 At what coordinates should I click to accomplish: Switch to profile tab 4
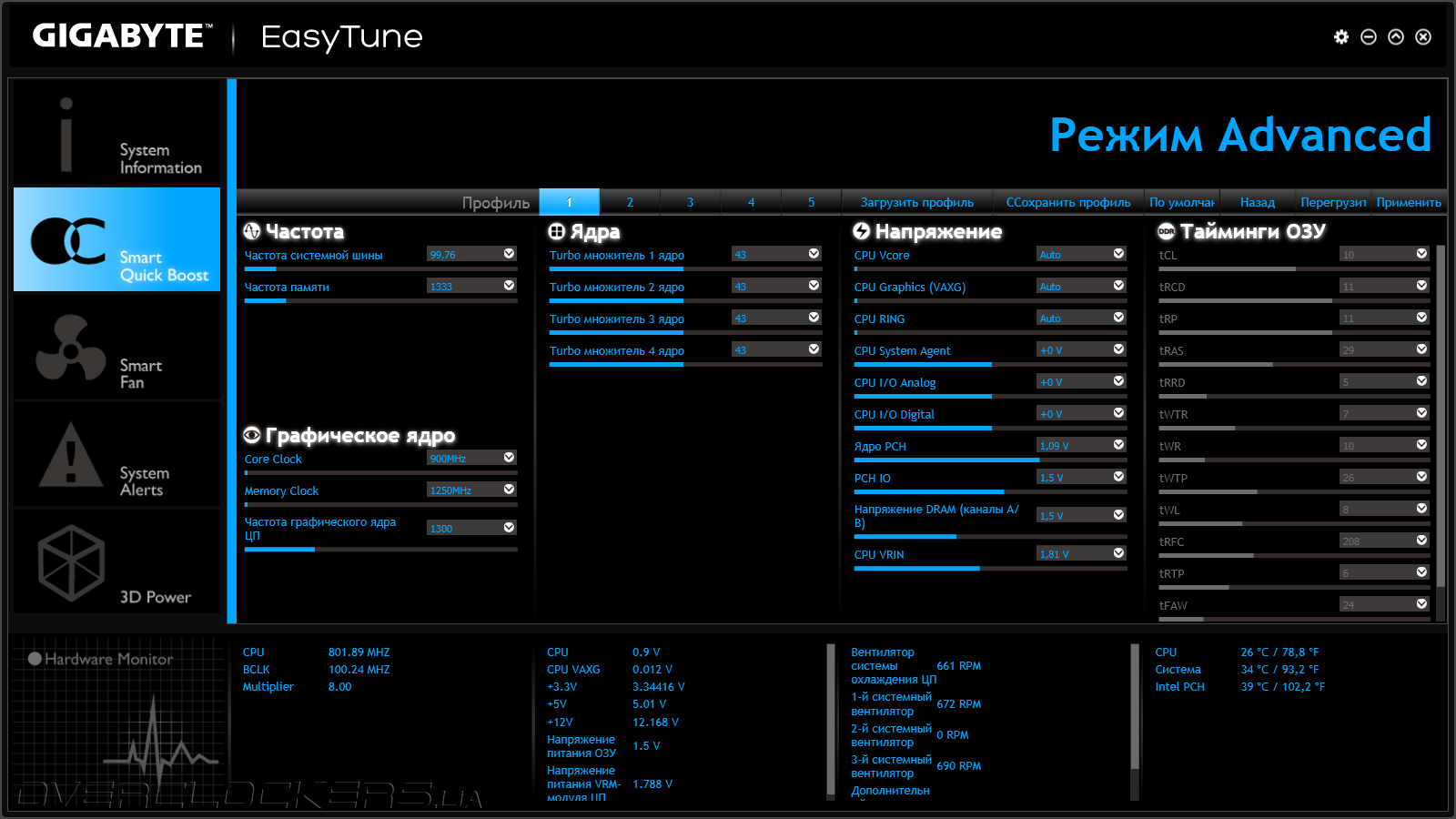(x=751, y=202)
